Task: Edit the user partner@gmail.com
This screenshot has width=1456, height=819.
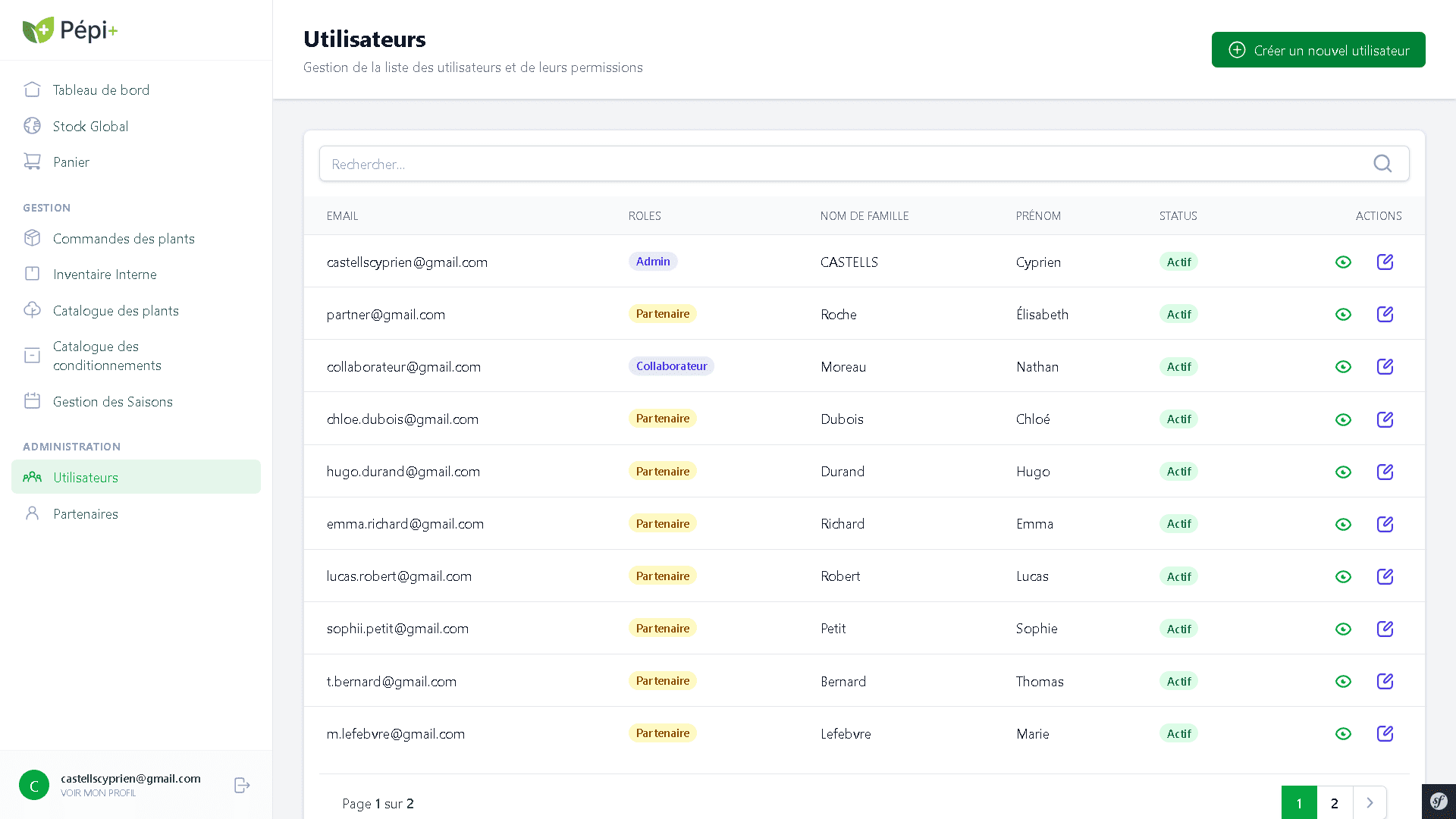Action: tap(1385, 313)
